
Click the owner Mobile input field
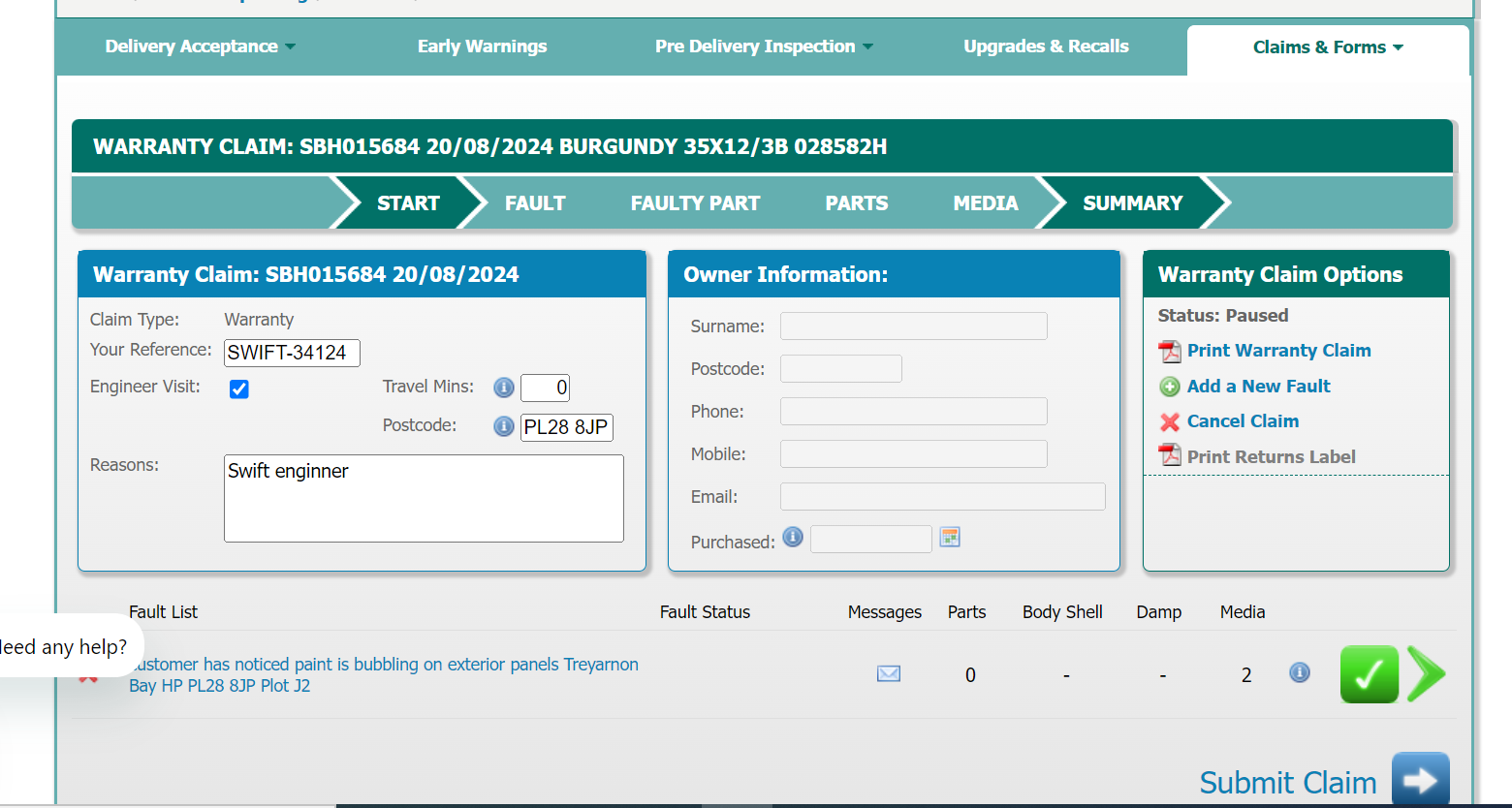[x=914, y=453]
